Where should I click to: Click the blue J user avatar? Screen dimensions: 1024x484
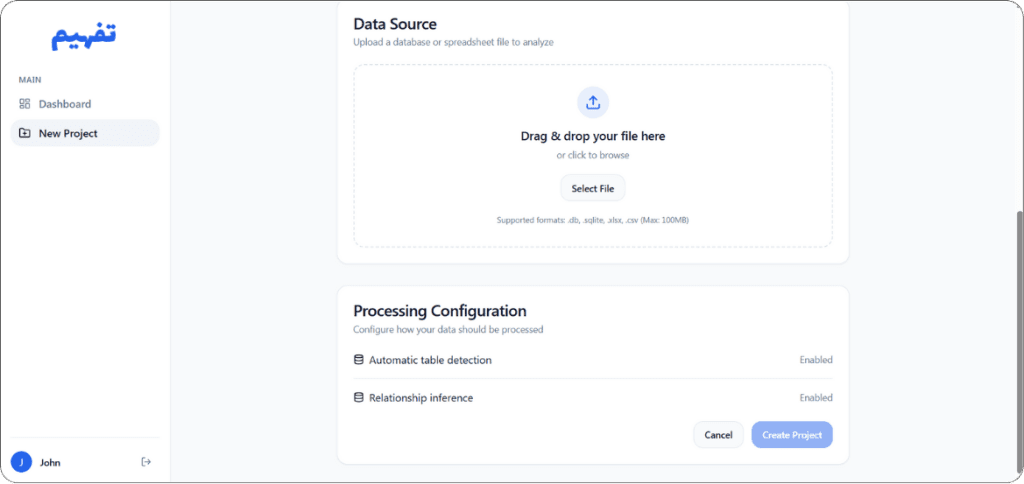tap(22, 462)
